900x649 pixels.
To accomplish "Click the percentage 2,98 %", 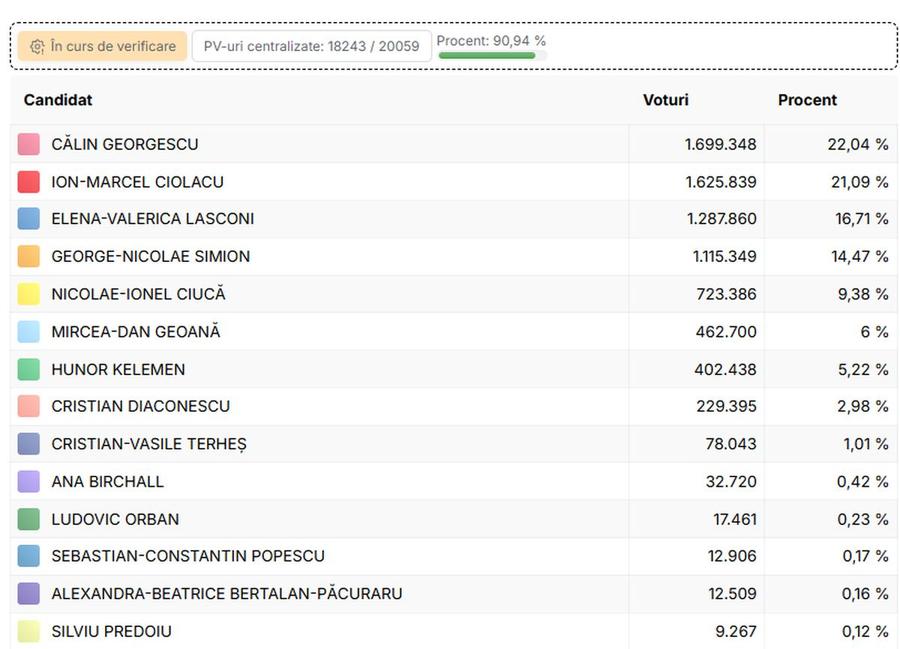I will 863,406.
